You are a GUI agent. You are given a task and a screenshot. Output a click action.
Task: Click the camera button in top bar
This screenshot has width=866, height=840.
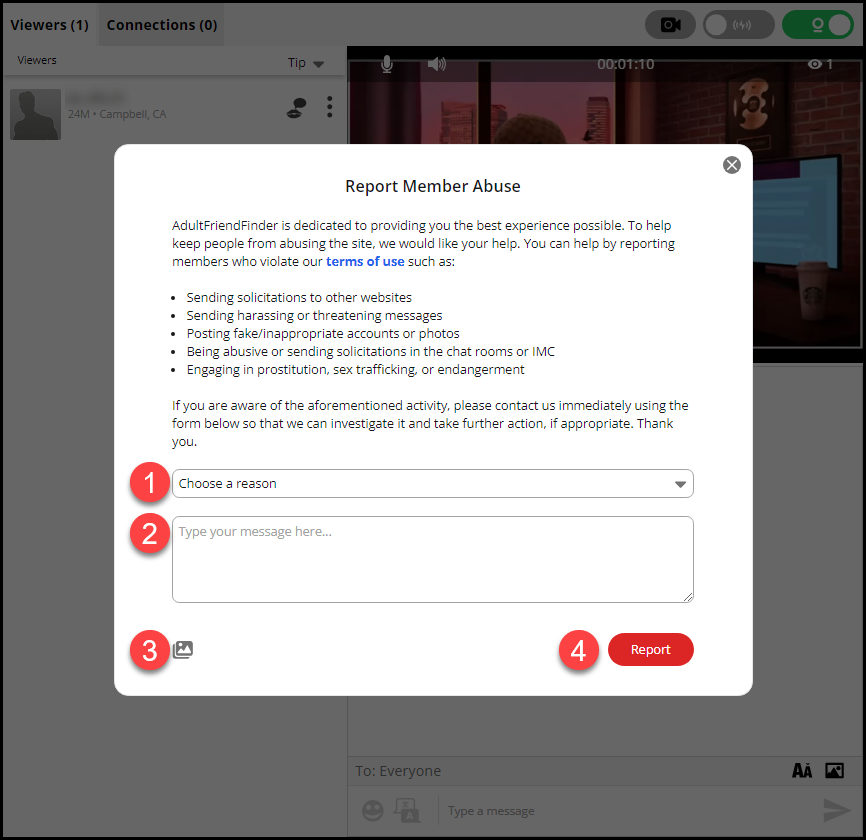tap(670, 25)
